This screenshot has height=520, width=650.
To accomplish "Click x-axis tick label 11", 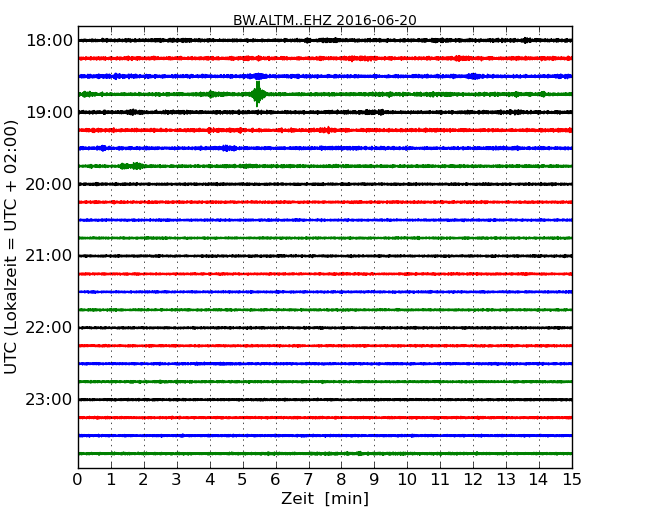I will click(x=440, y=480).
